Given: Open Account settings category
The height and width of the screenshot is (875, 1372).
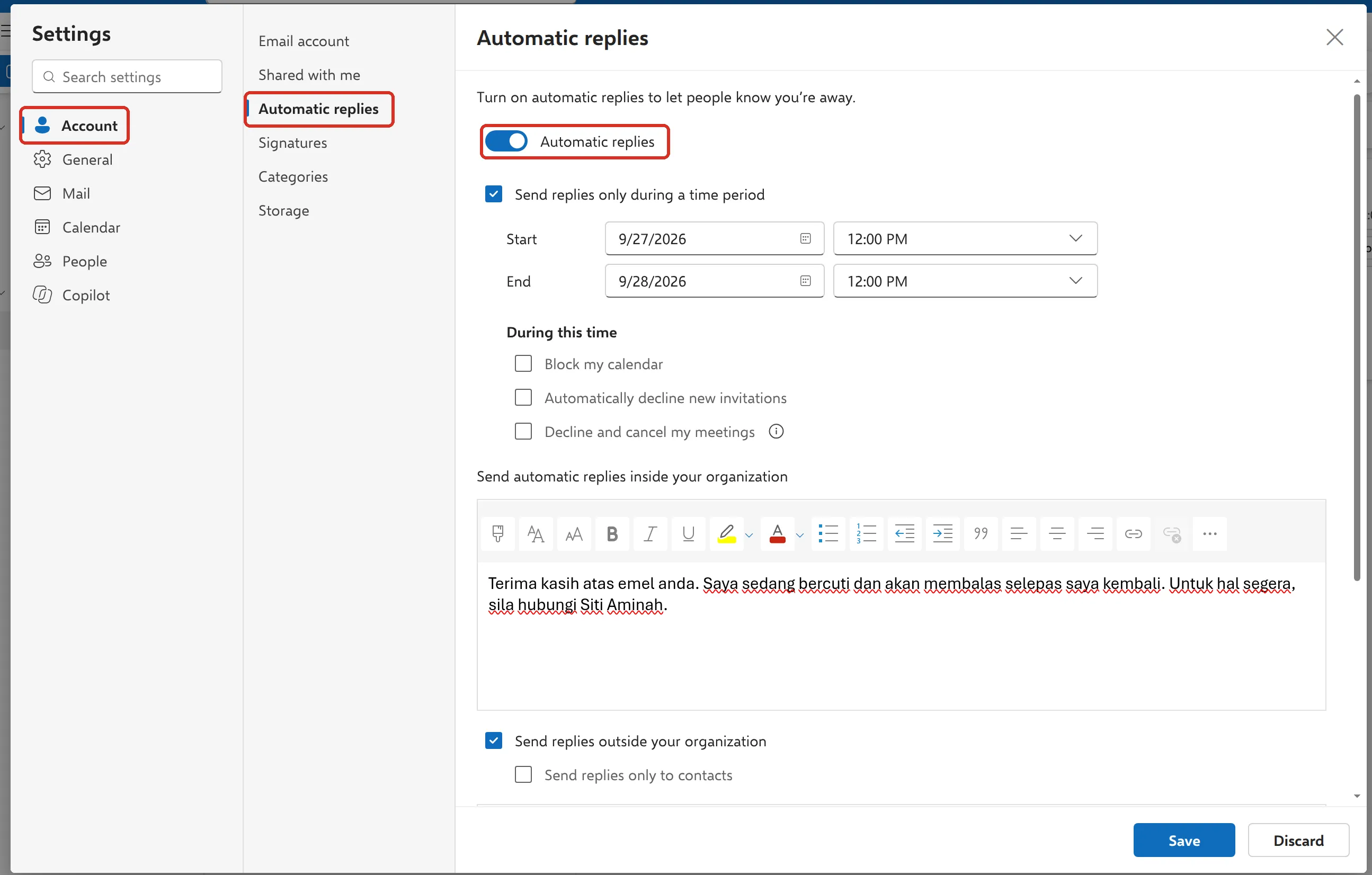Looking at the screenshot, I should [75, 126].
